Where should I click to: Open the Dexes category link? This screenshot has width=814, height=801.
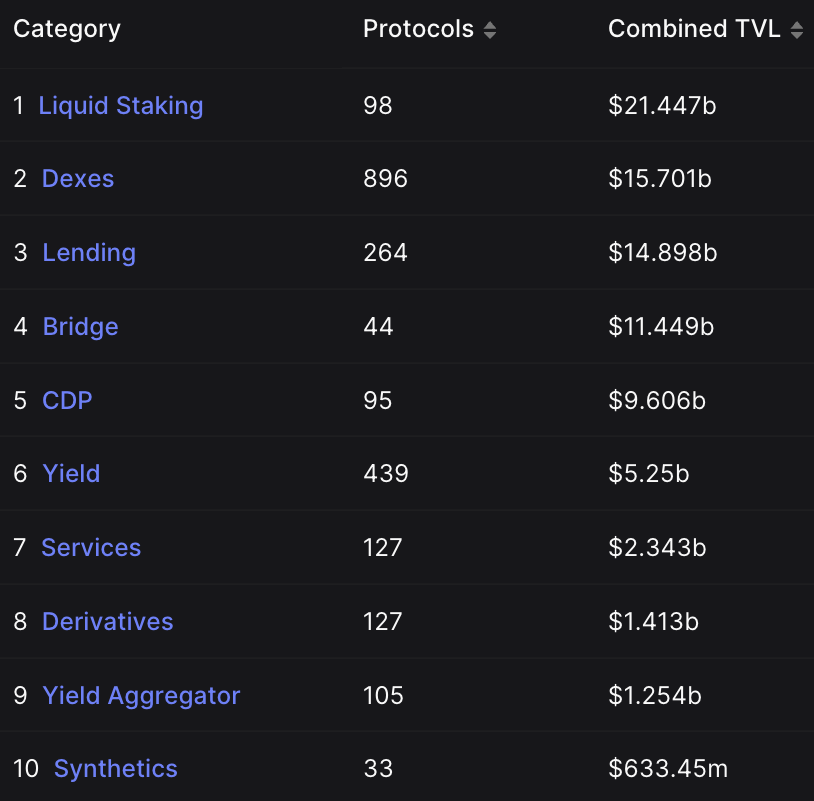78,179
